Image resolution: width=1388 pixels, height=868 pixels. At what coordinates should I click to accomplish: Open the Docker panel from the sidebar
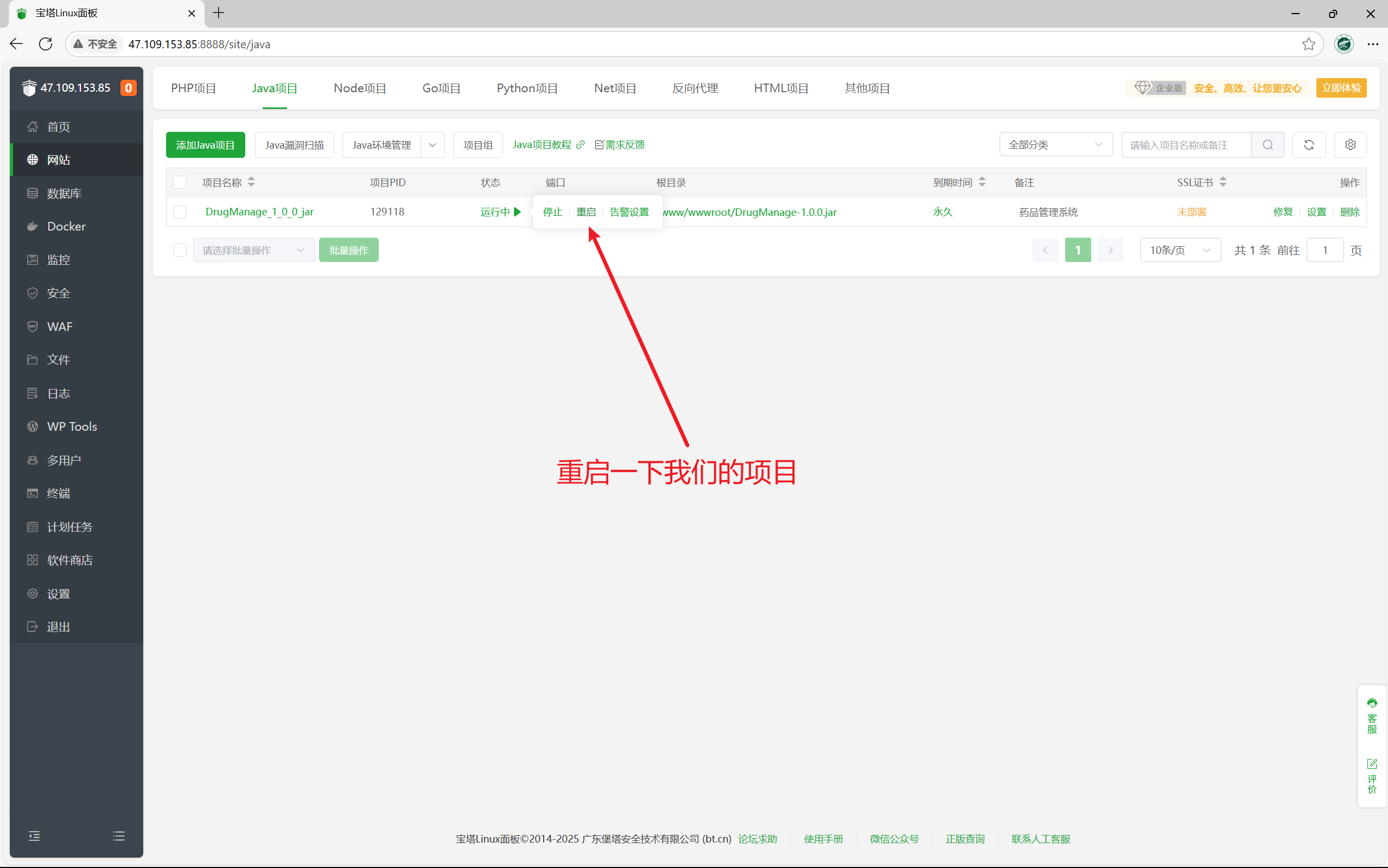pyautogui.click(x=65, y=226)
